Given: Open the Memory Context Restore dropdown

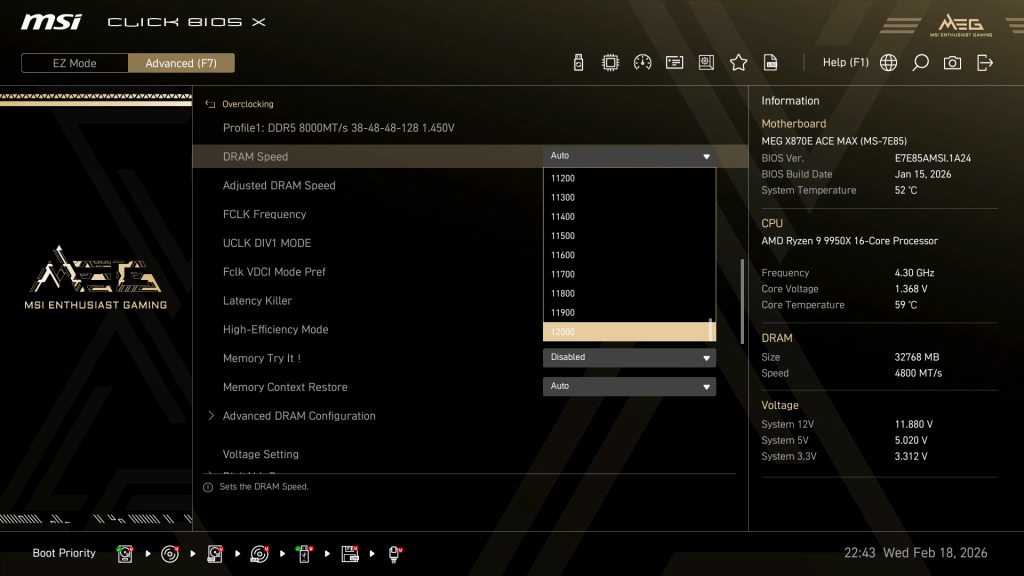Looking at the screenshot, I should click(629, 386).
